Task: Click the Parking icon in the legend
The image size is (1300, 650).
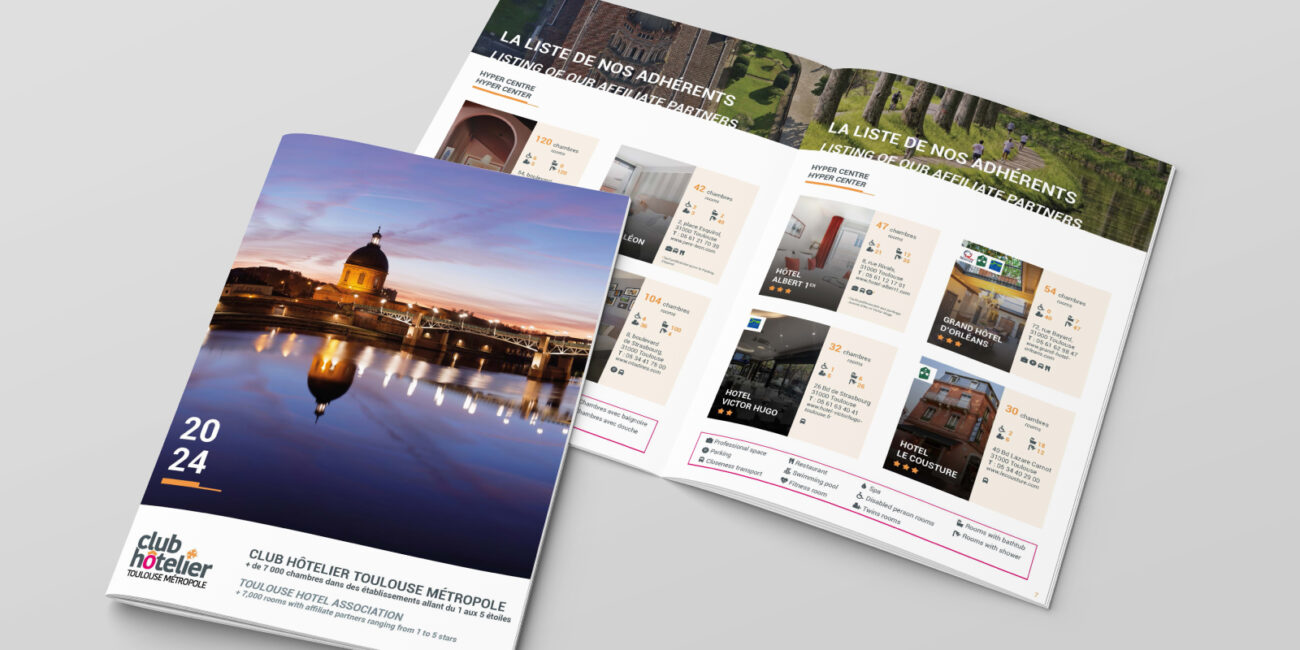Action: pyautogui.click(x=704, y=451)
